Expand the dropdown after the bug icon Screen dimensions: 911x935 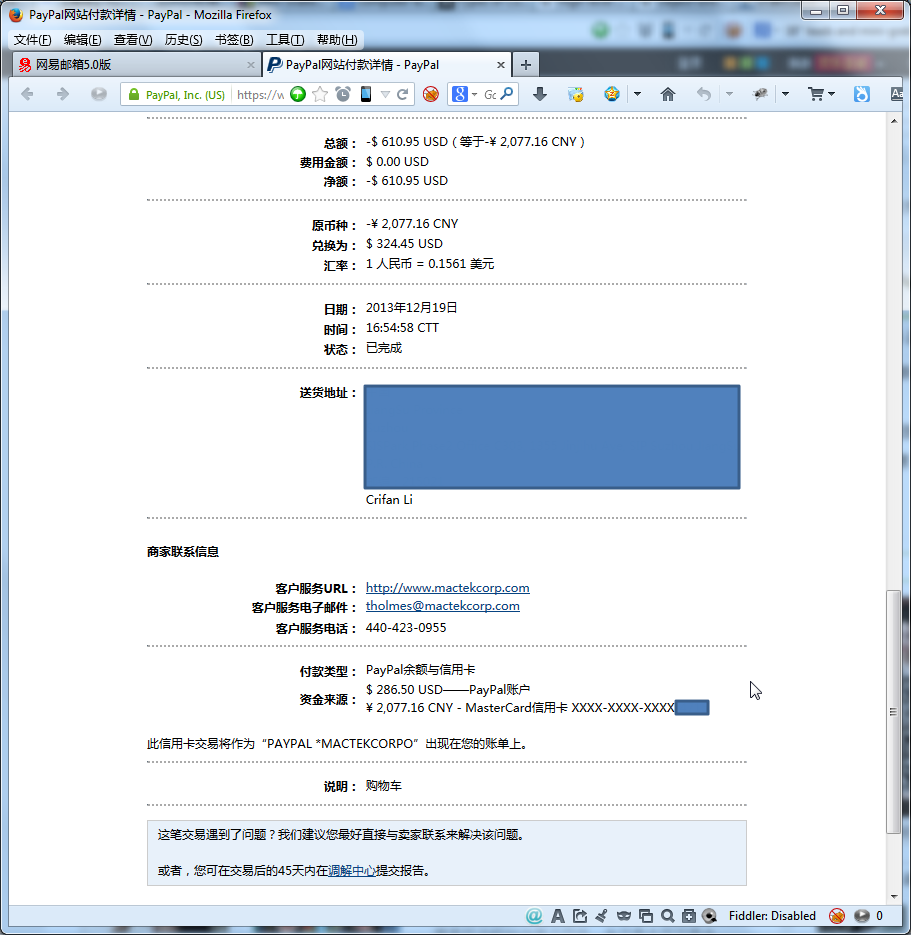click(785, 94)
